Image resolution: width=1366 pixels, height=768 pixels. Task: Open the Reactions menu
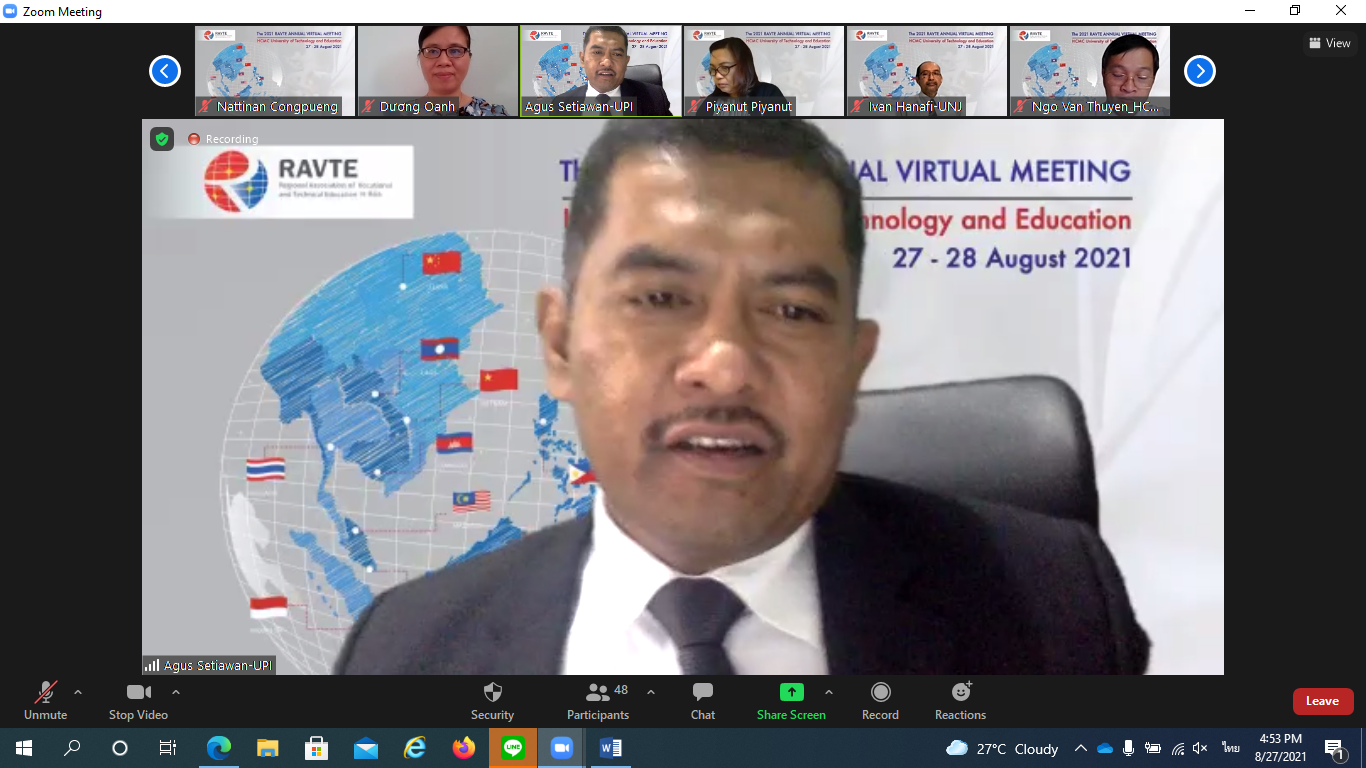[x=960, y=701]
